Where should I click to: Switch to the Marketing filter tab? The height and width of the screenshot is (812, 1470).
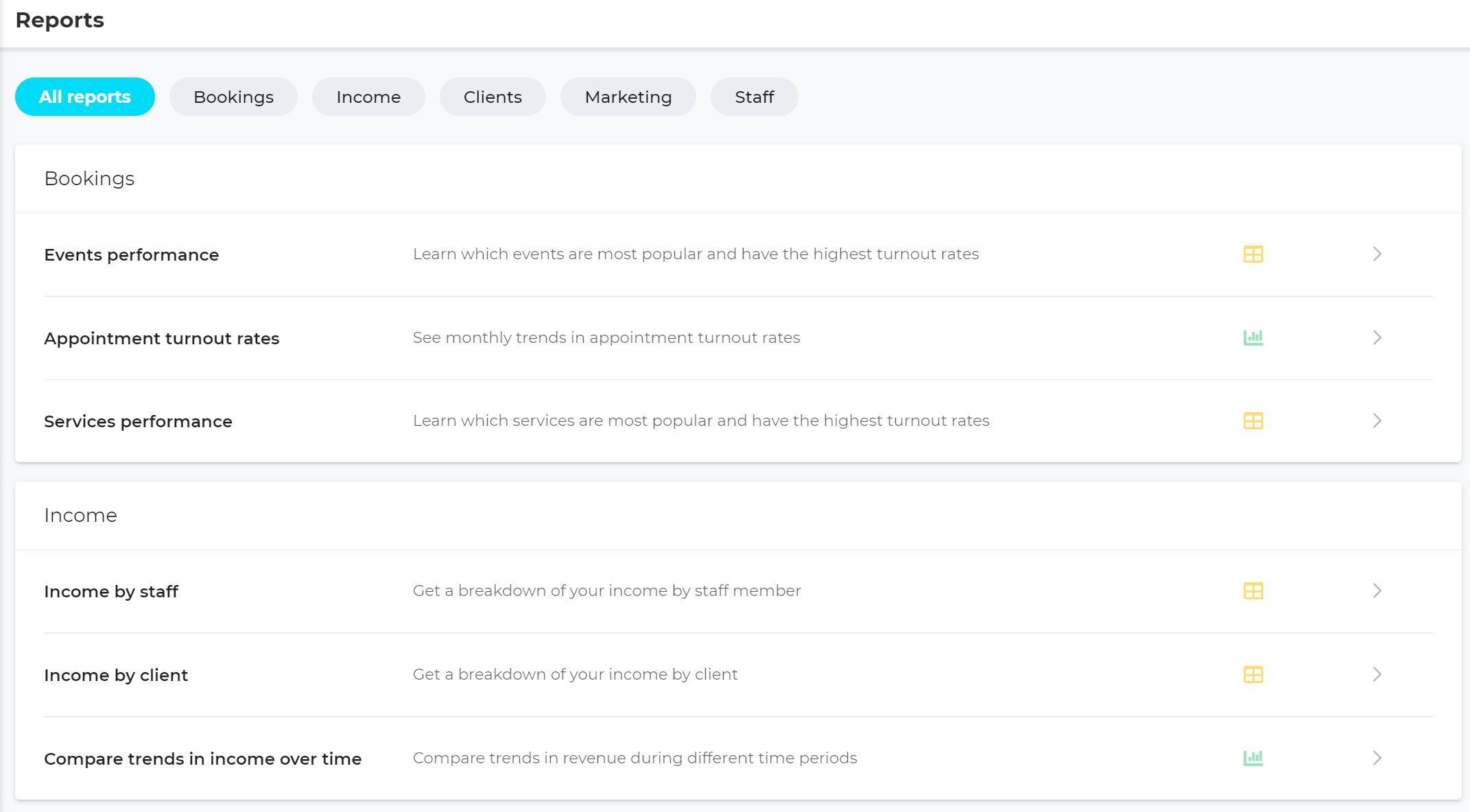[x=628, y=97]
